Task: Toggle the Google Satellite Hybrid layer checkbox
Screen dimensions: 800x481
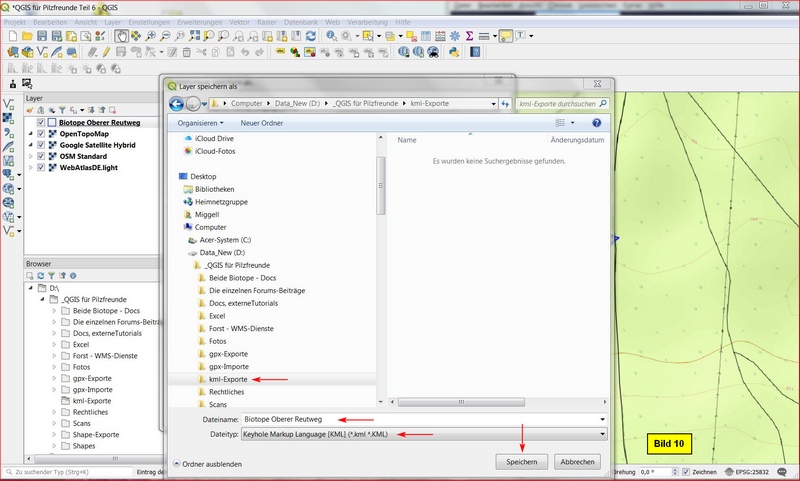Action: [x=41, y=145]
